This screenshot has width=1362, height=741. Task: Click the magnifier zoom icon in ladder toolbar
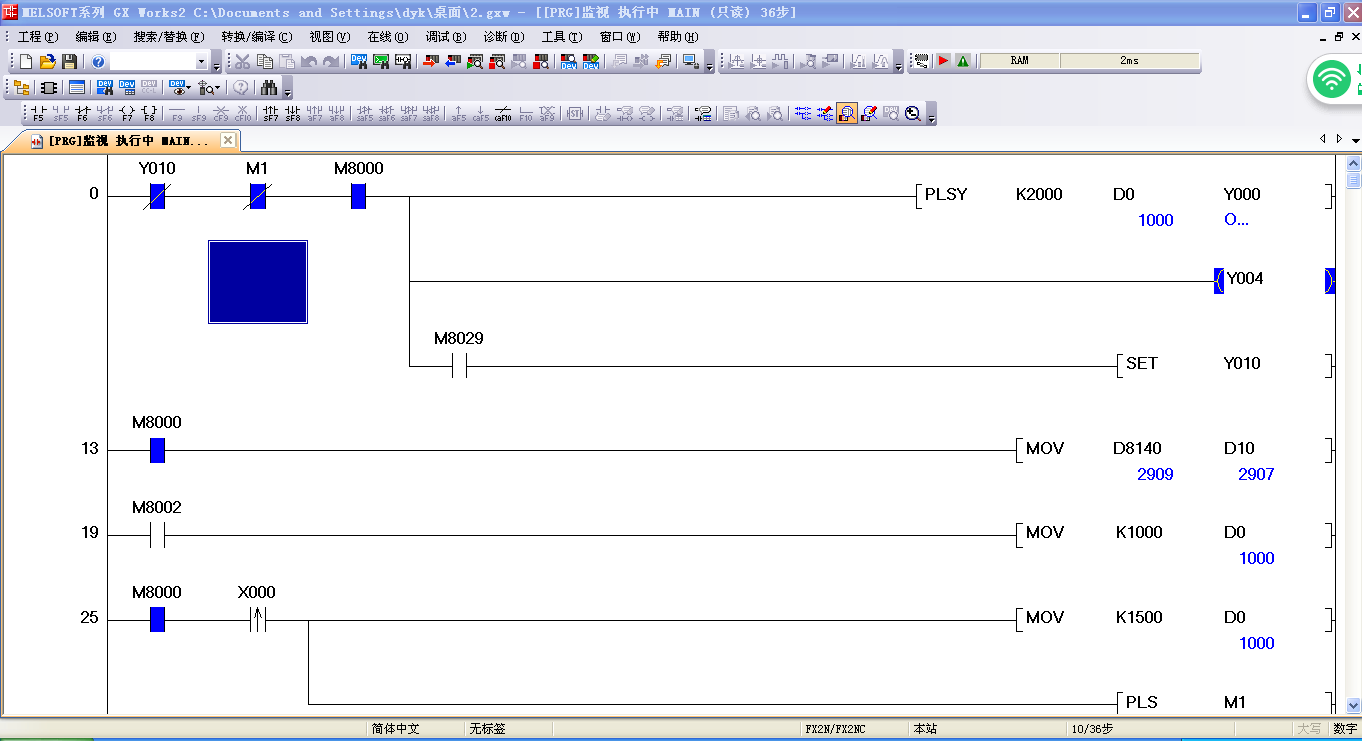[913, 114]
